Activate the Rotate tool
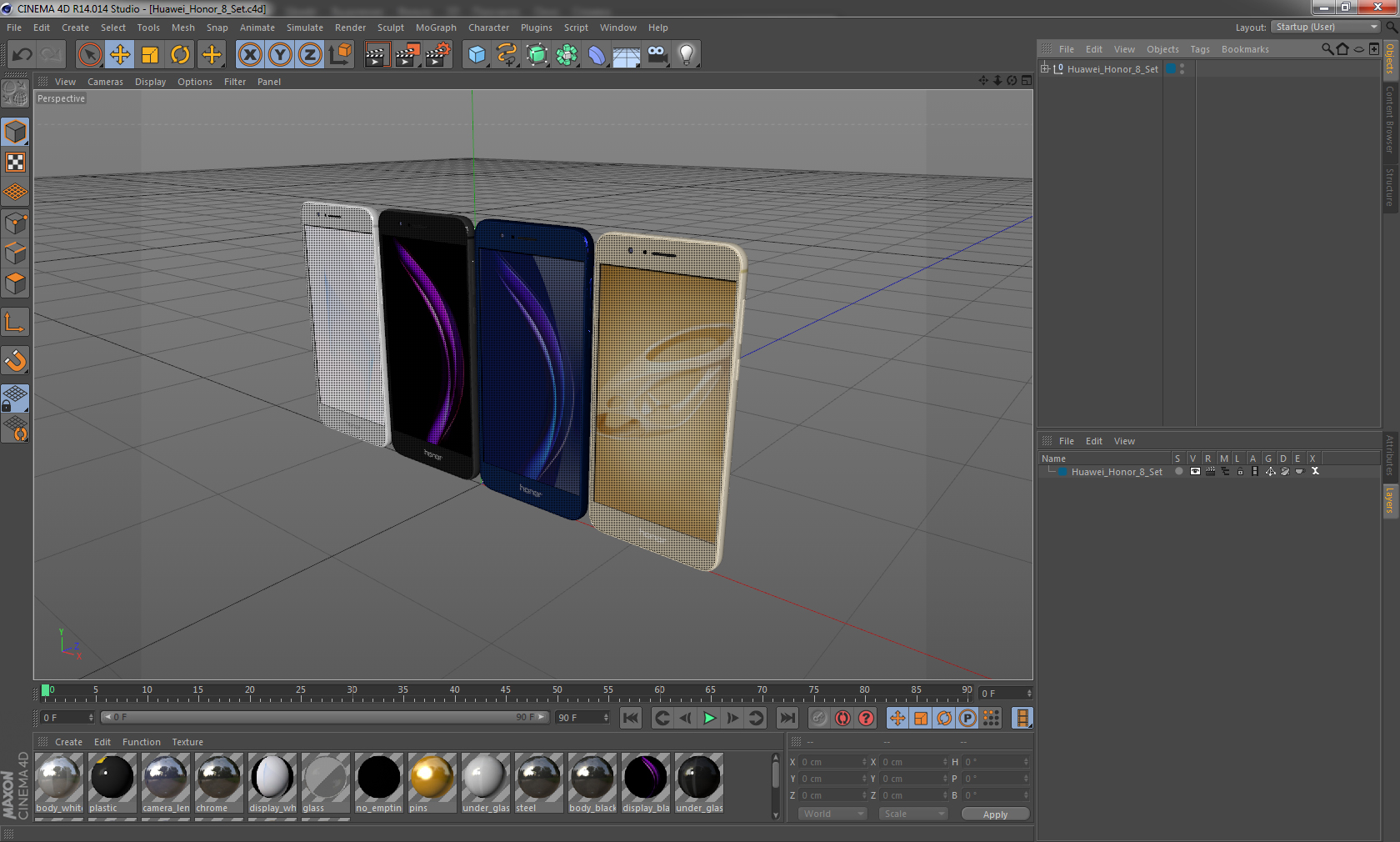Screen dimensions: 1400x842 pos(180,55)
